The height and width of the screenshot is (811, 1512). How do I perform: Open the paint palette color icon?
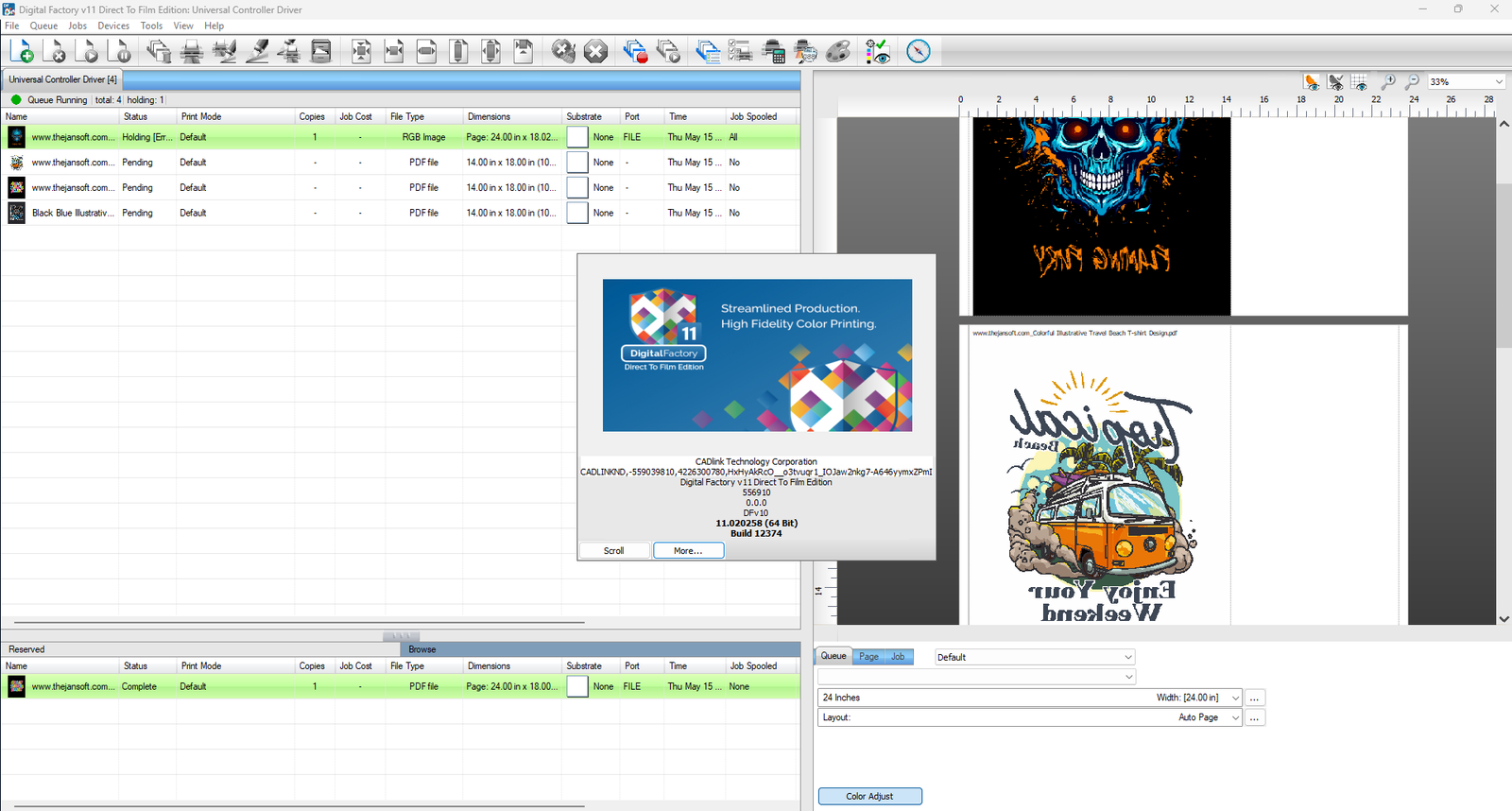[838, 51]
